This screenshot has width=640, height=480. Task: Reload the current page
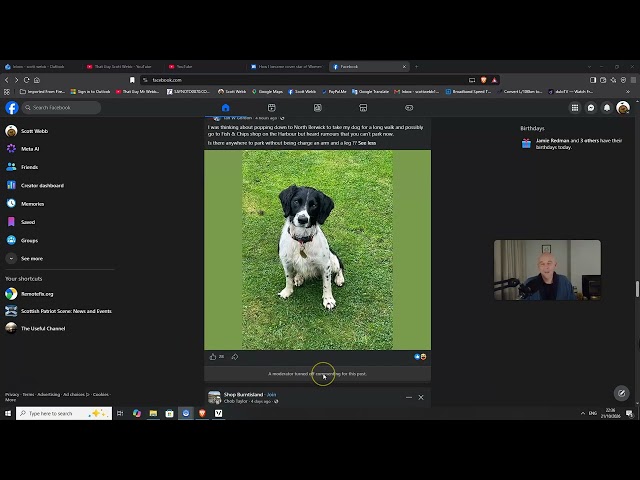27,80
